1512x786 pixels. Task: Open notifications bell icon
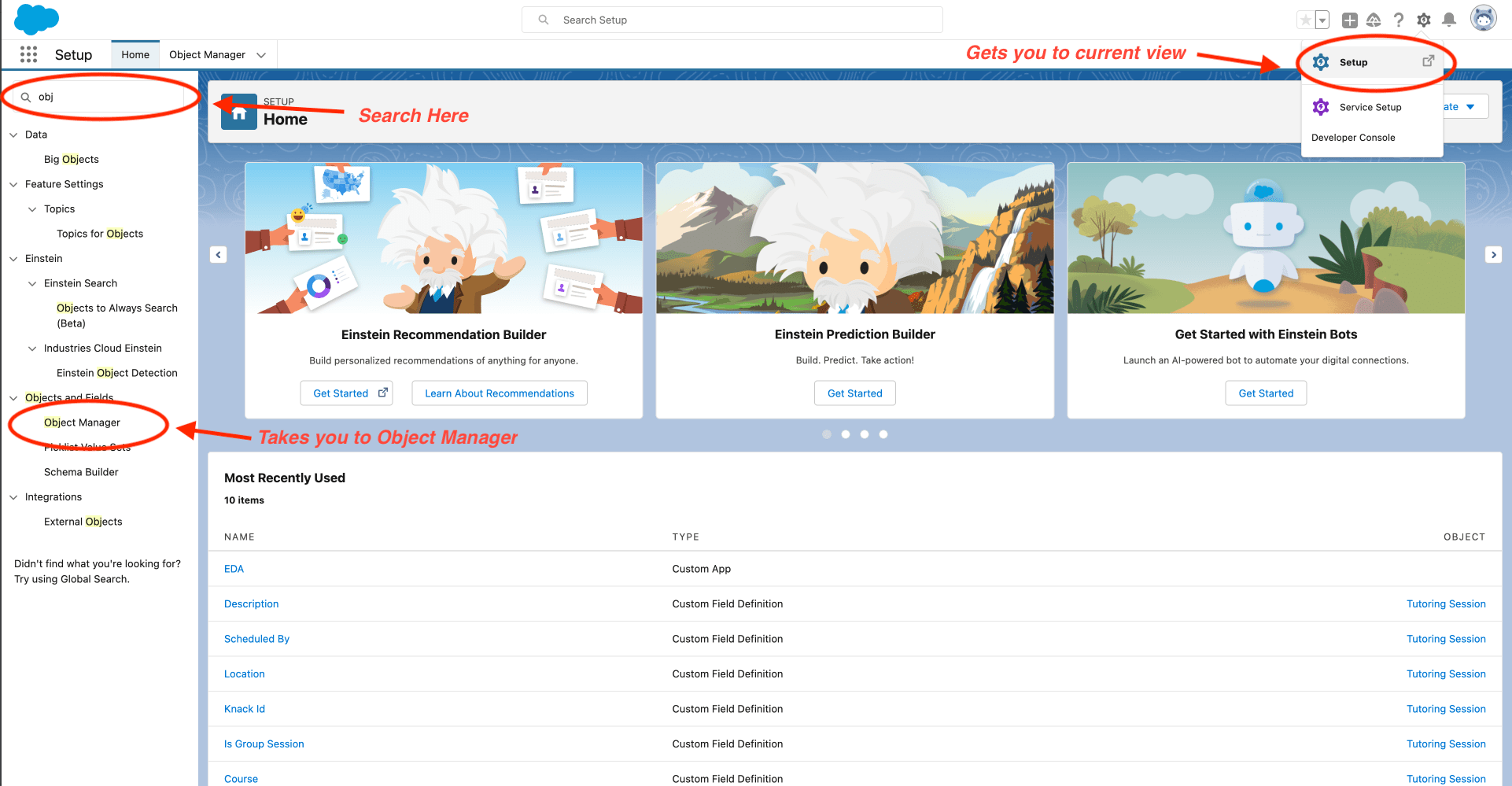(x=1449, y=19)
